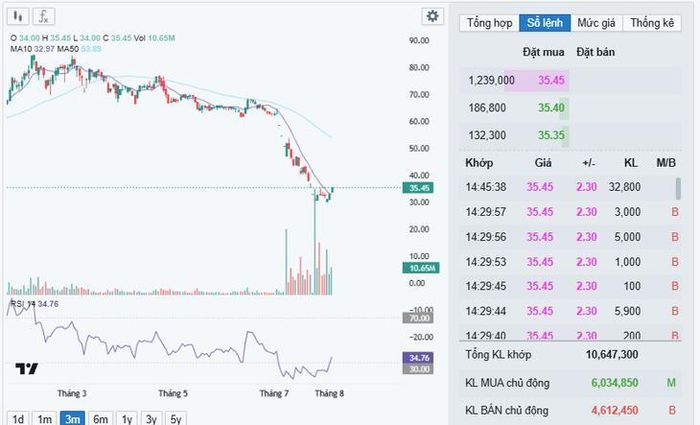Open chart settings gear icon
The image size is (700, 425).
click(x=432, y=17)
